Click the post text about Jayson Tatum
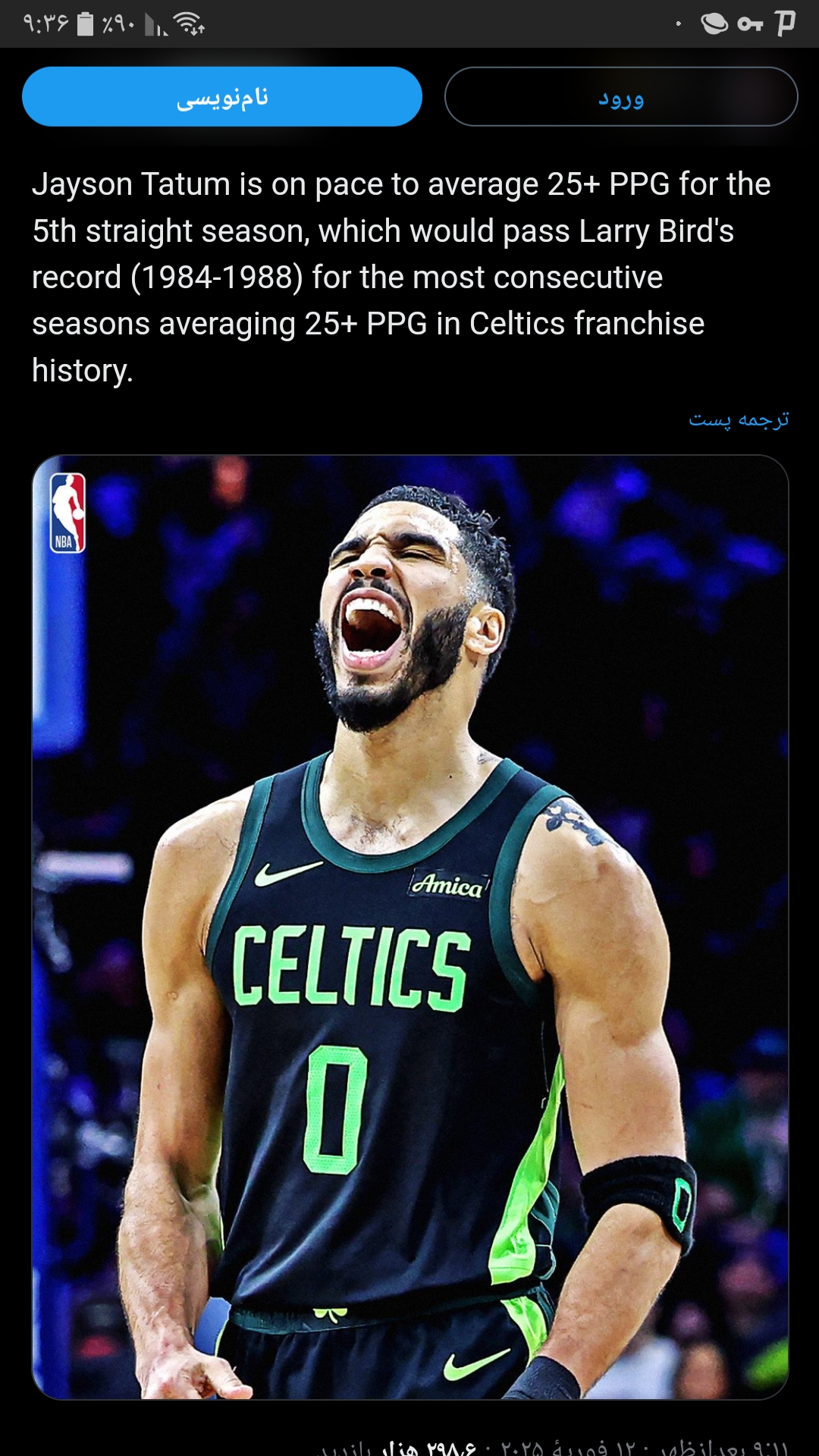 tap(401, 277)
